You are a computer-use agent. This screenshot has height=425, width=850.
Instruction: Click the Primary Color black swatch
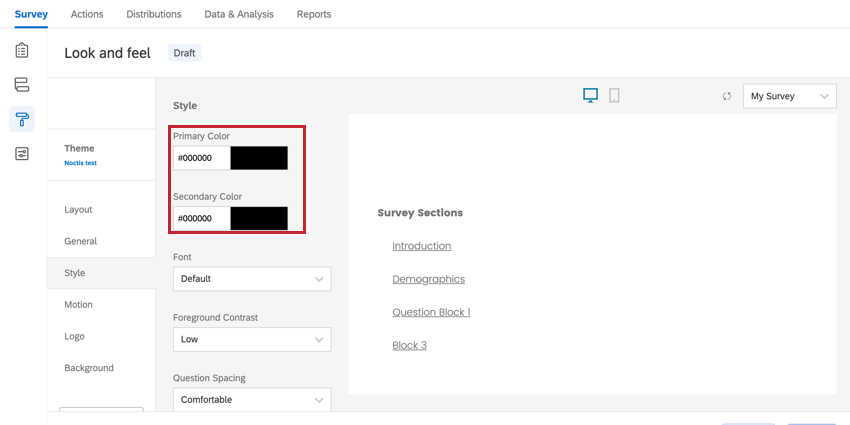(259, 158)
